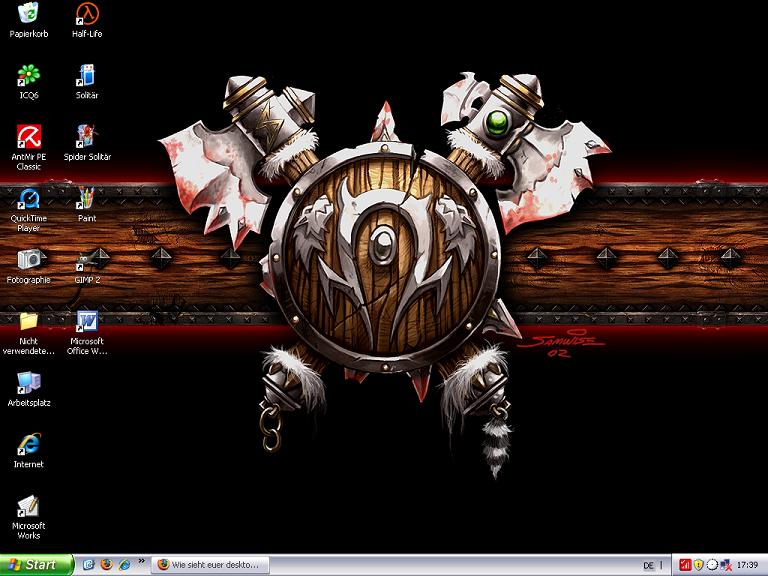Click the AntiVir PE Classic icon

(x=28, y=147)
